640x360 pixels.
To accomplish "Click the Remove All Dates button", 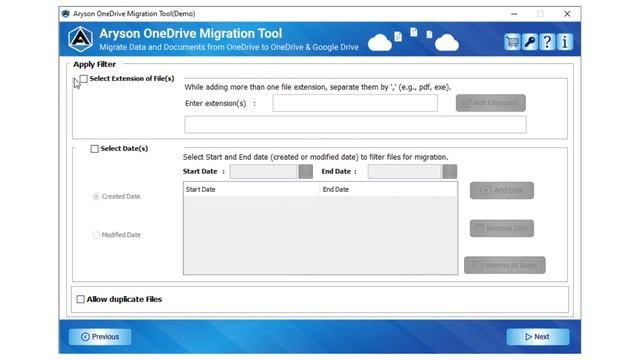I will (x=504, y=265).
